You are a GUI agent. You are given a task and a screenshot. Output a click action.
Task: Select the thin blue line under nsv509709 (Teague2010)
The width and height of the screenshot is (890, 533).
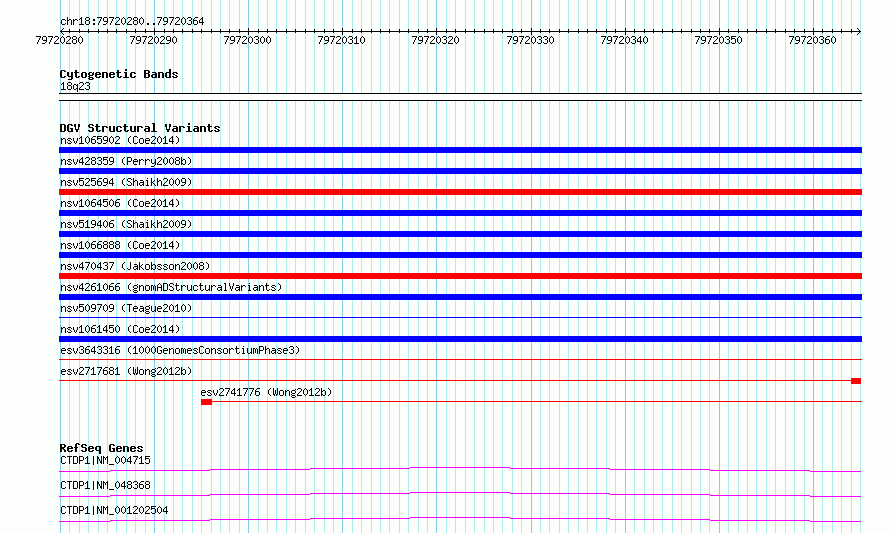460,318
